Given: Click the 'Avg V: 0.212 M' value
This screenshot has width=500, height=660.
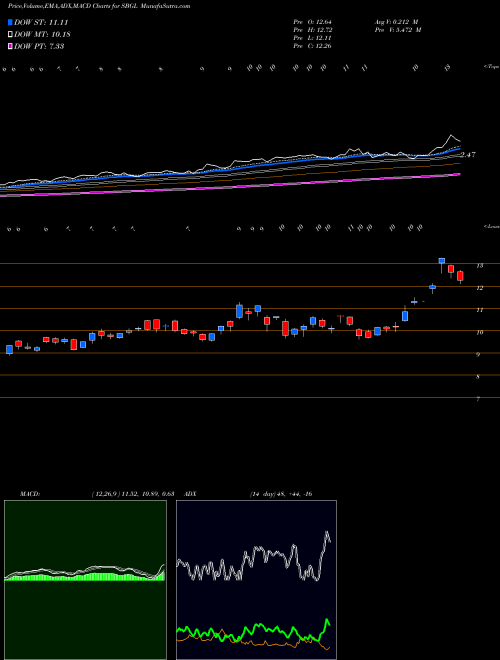Looking at the screenshot, I should point(396,22).
